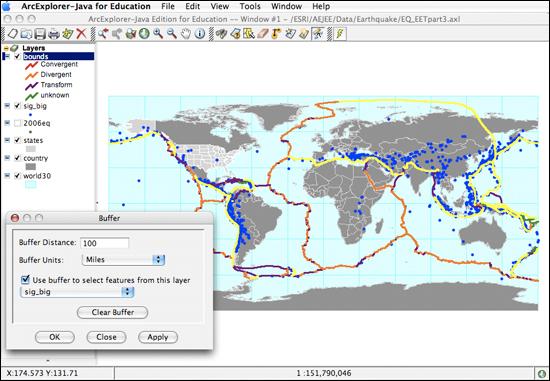Open the sig_big layer selection dropdown
This screenshot has height=381, width=550.
click(x=77, y=292)
